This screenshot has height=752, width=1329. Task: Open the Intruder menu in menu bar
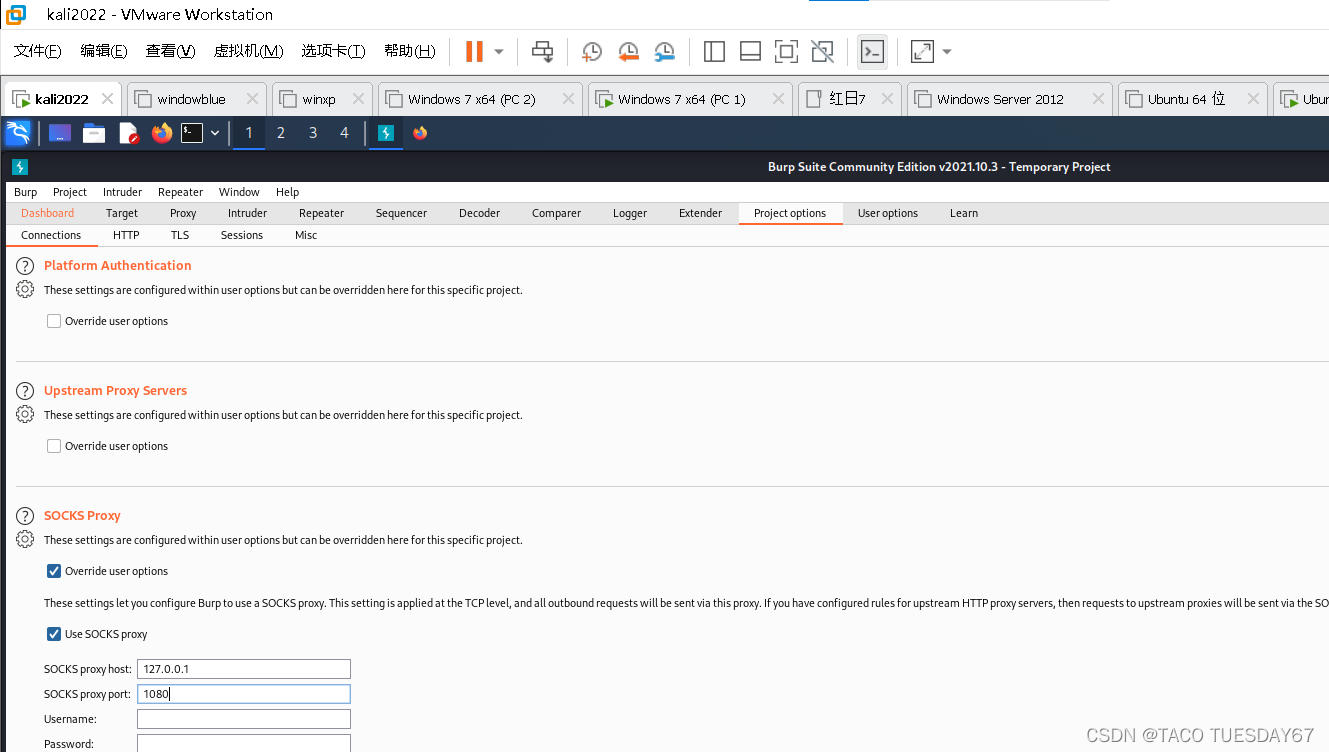(123, 192)
